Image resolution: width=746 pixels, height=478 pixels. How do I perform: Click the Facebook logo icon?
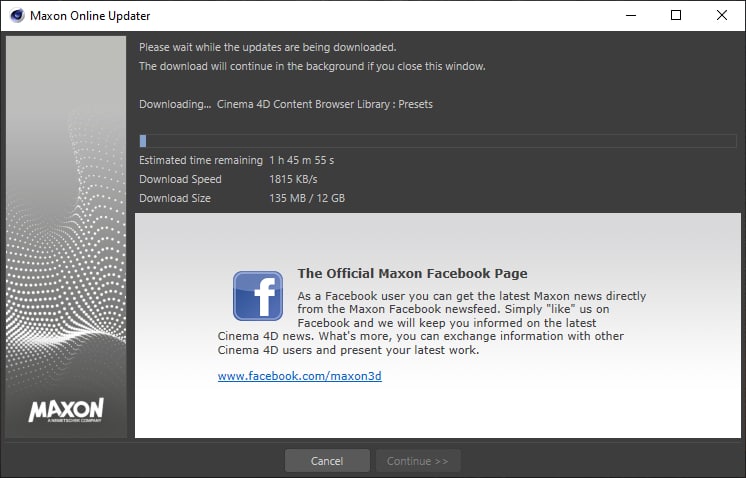click(x=258, y=296)
